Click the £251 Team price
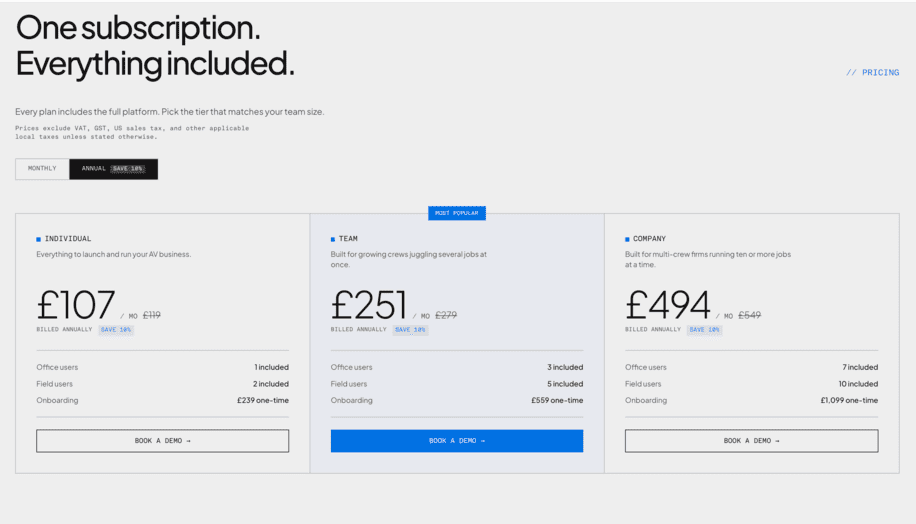The height and width of the screenshot is (524, 916). click(369, 304)
